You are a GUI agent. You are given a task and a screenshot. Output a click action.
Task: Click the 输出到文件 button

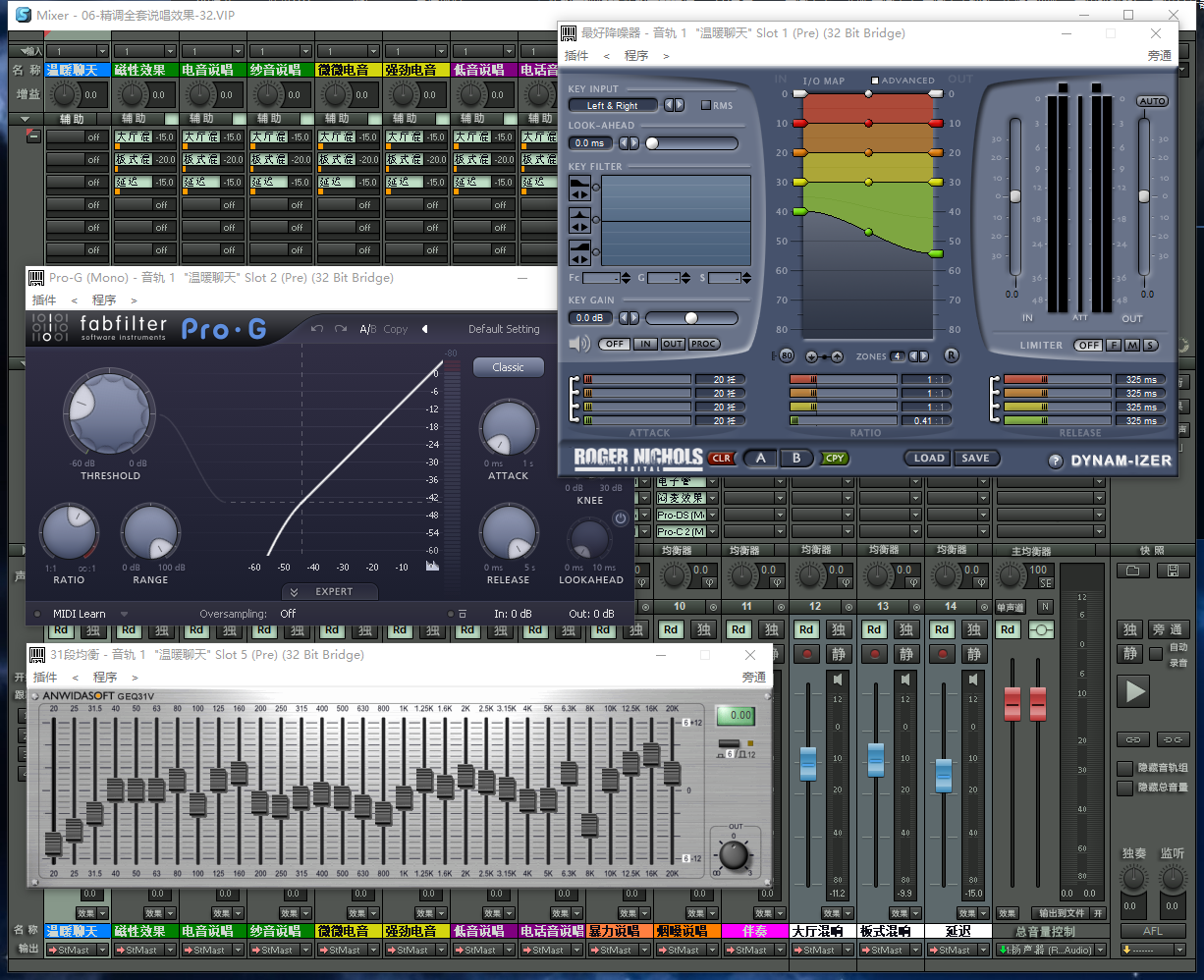click(x=1063, y=913)
